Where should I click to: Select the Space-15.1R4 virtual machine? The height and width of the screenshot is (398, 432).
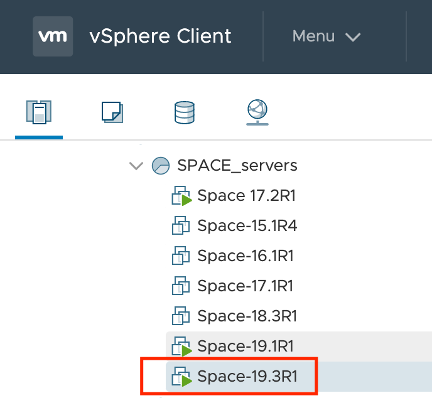point(247,226)
